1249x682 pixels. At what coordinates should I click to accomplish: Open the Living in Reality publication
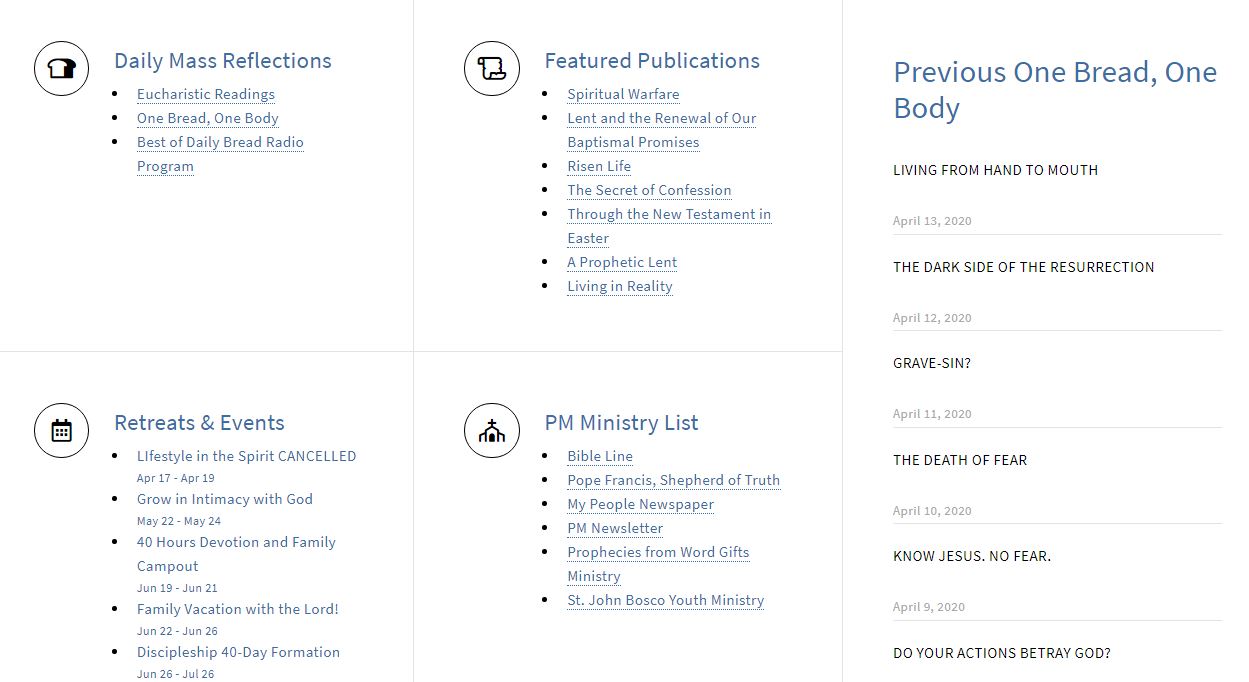coord(620,286)
